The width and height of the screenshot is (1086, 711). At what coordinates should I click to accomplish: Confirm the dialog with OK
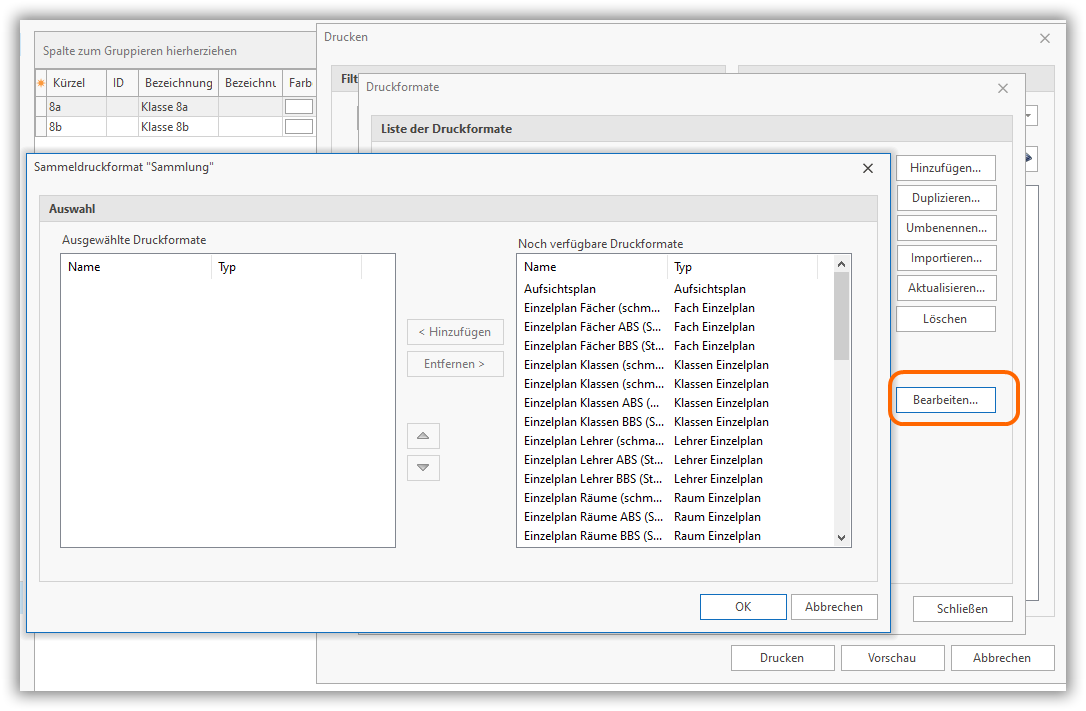point(742,607)
